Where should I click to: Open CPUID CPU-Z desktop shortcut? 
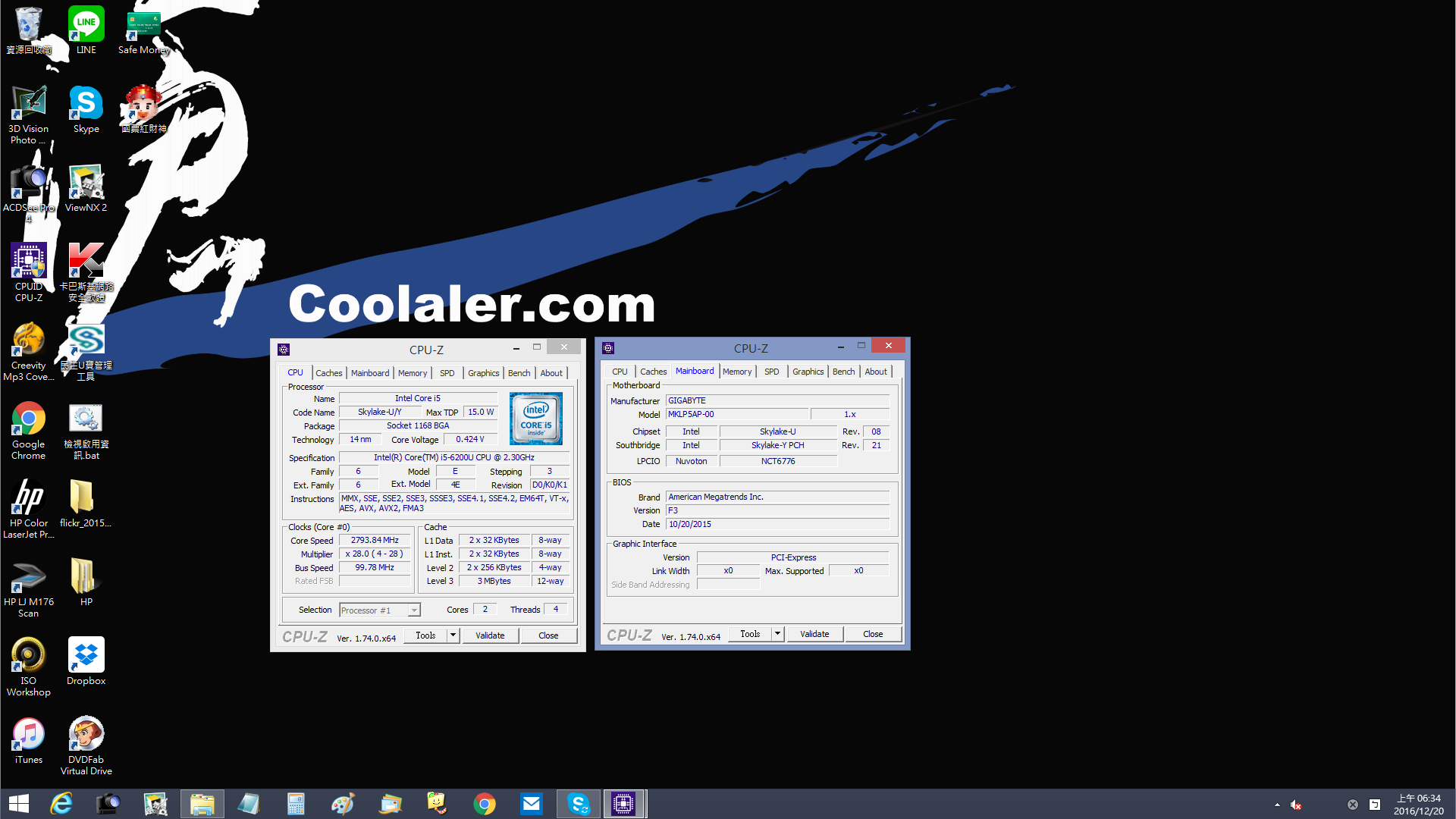coord(29,273)
